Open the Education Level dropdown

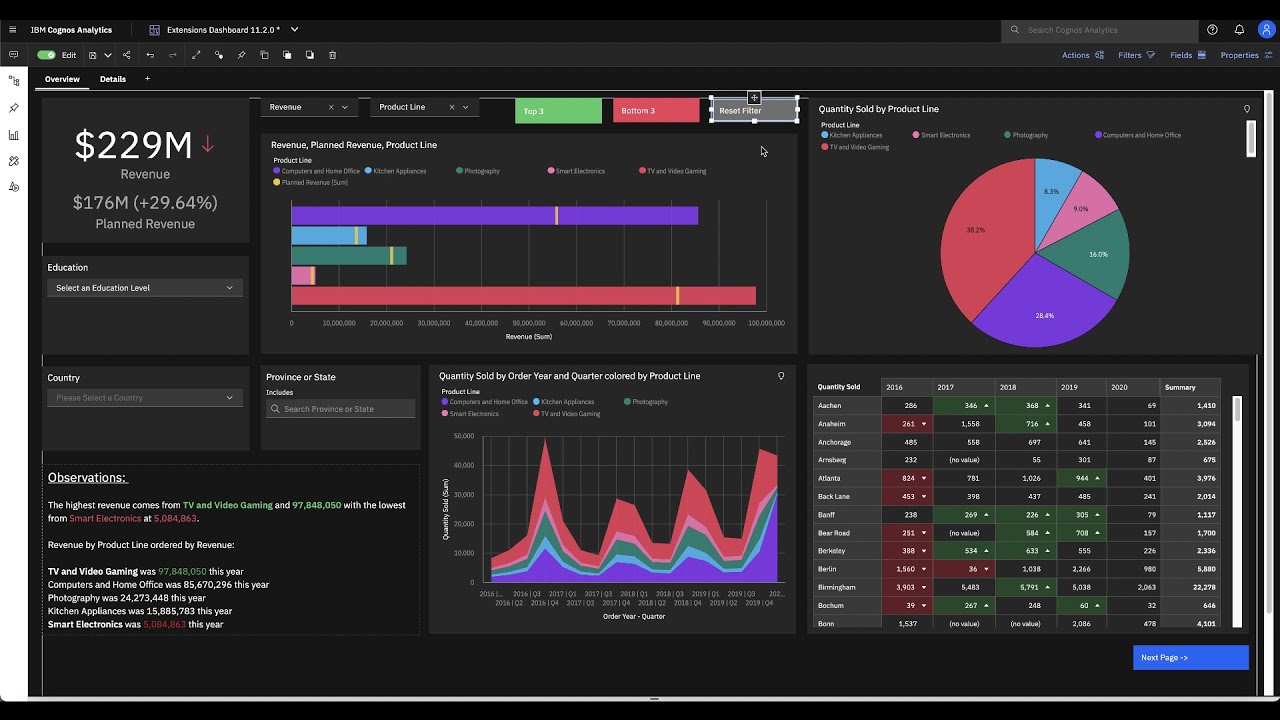click(144, 288)
